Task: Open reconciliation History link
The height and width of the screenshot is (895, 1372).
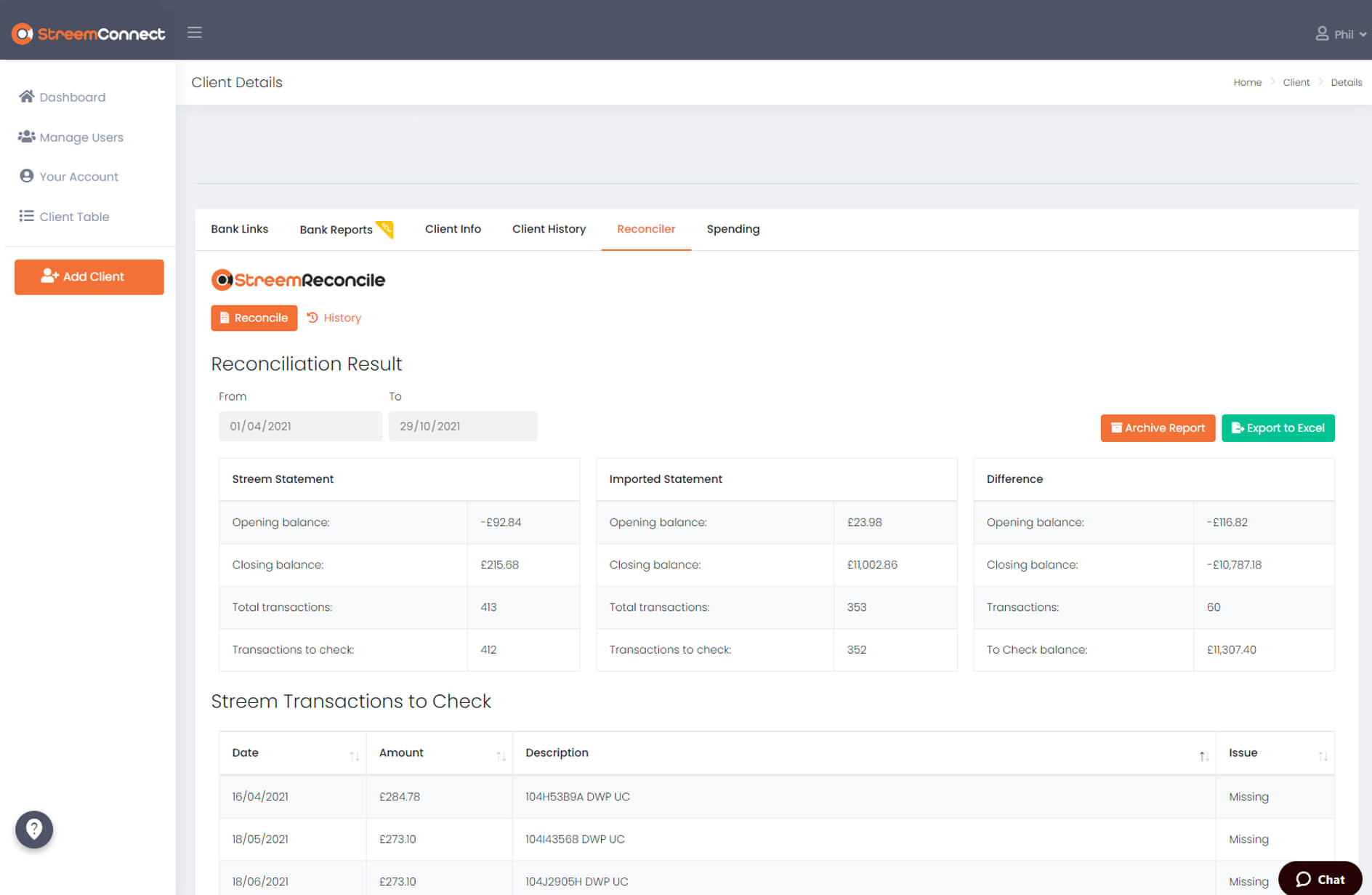Action: click(x=334, y=318)
